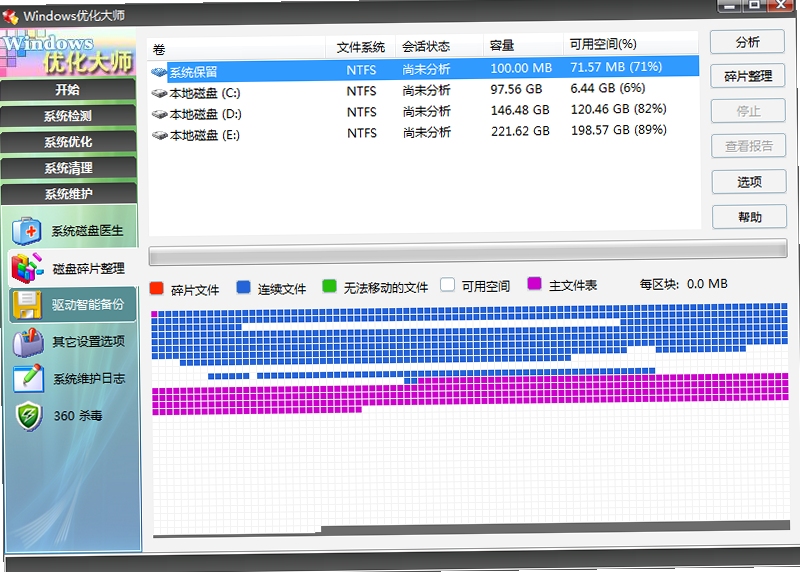Click the drive icon for 本地磁盘 (E:)
Image resolution: width=800 pixels, height=572 pixels.
pos(160,135)
